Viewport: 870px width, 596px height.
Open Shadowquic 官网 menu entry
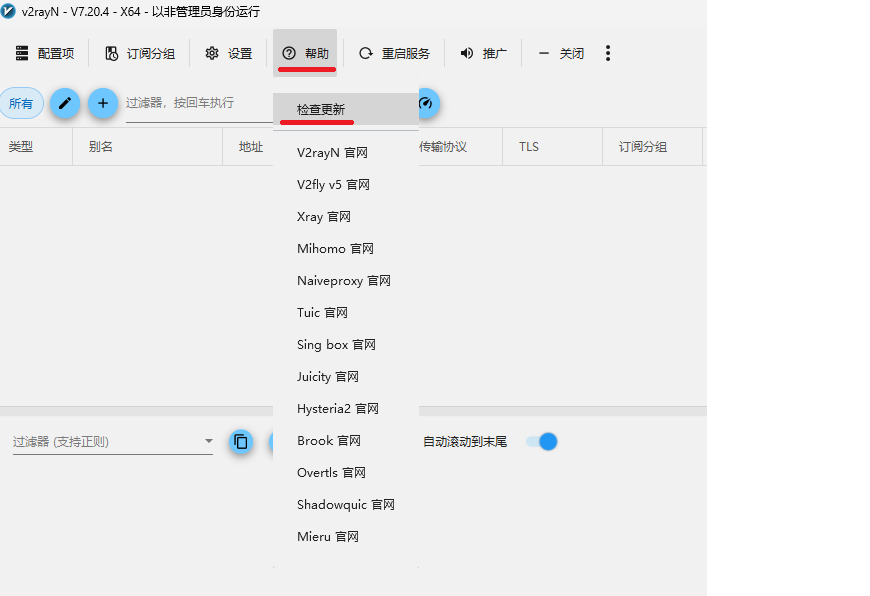[x=346, y=505]
